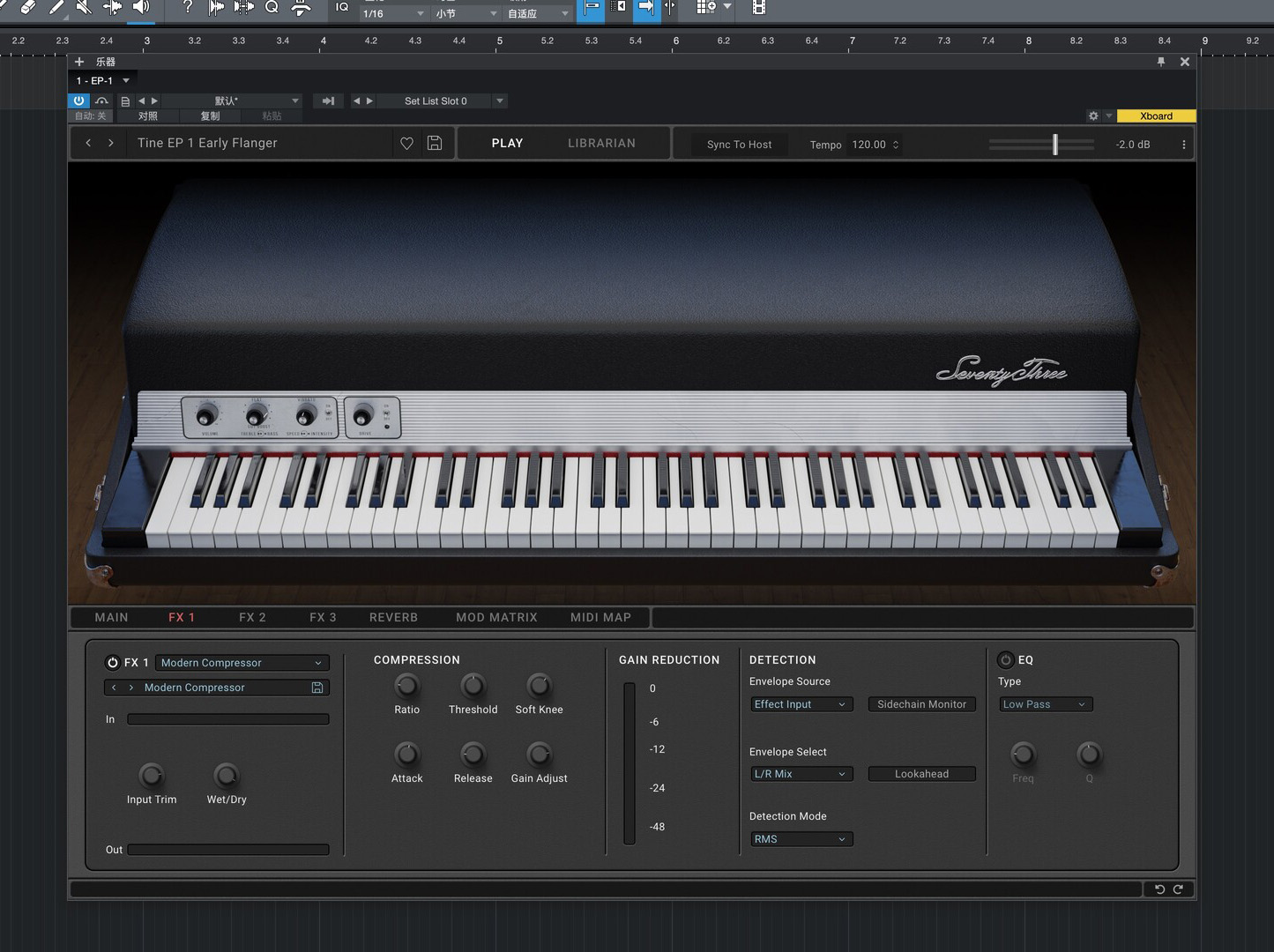The width and height of the screenshot is (1274, 952).
Task: Open the video filmstrip icon
Action: pyautogui.click(x=758, y=8)
